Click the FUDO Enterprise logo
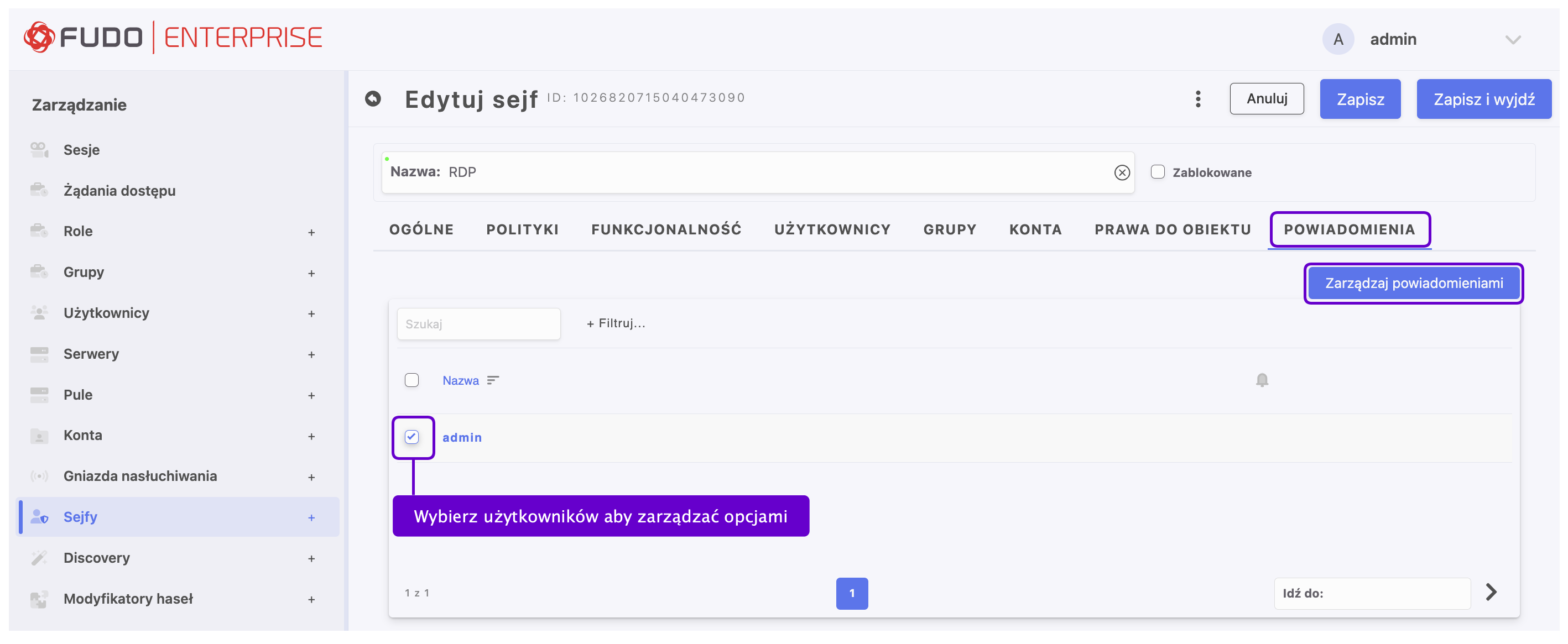Viewport: 1568px width, 644px height. (173, 38)
